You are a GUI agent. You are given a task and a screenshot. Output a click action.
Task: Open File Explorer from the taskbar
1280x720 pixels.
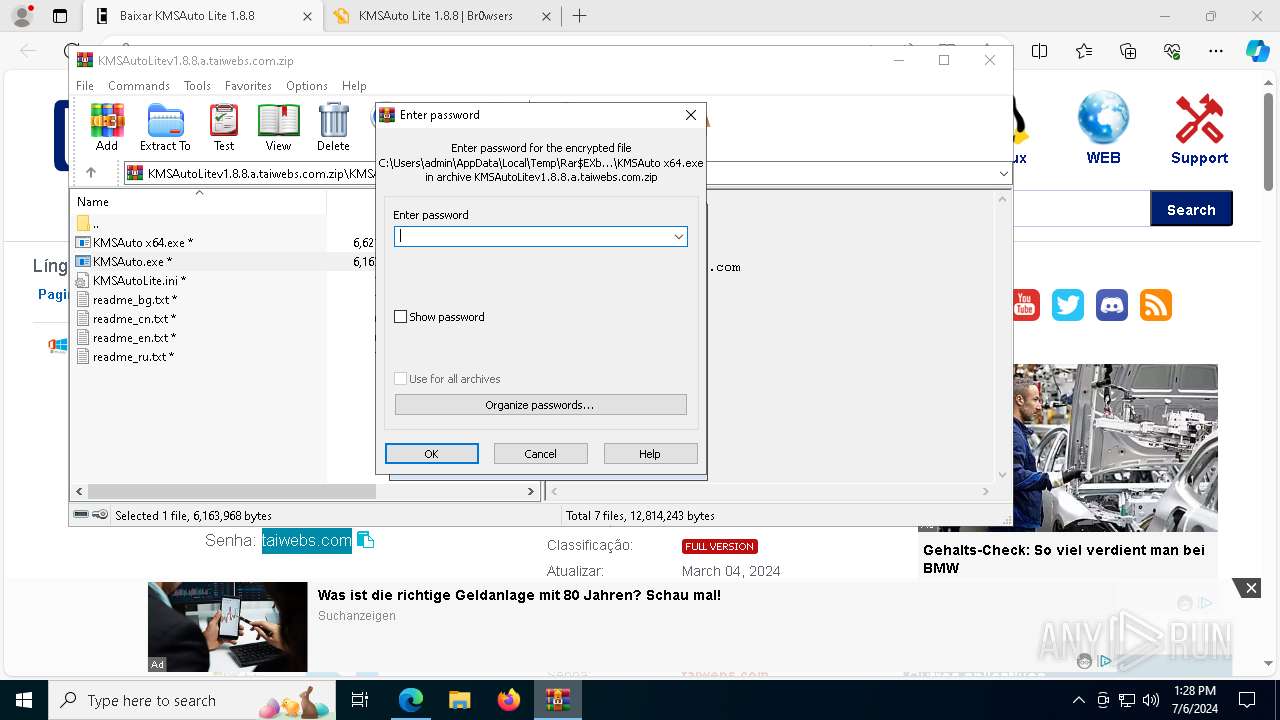(x=459, y=700)
